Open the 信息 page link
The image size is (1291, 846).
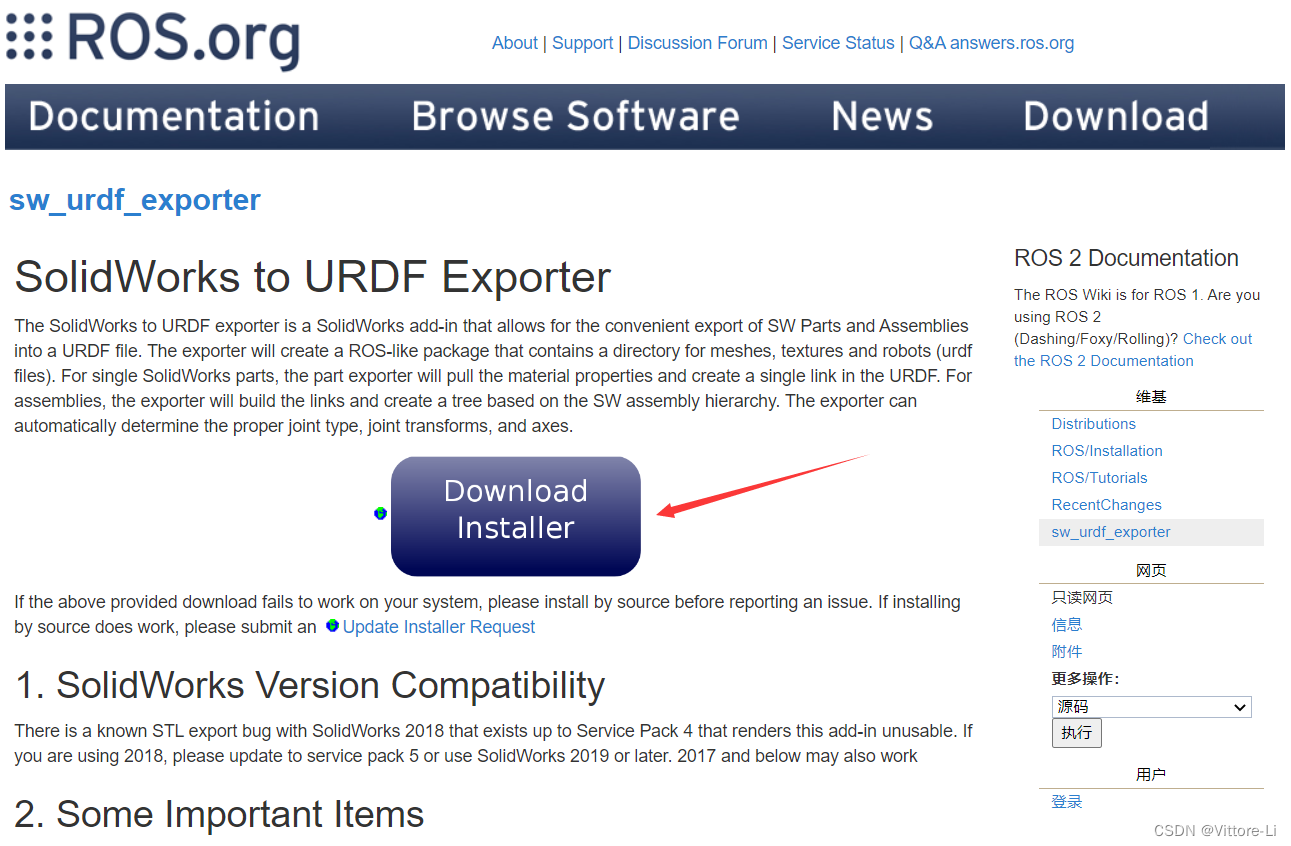pyautogui.click(x=1066, y=625)
